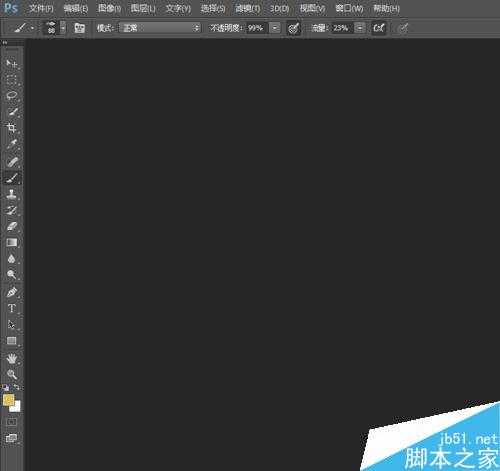Open the Brush panel from options bar
500x471 pixels.
pos(79,28)
